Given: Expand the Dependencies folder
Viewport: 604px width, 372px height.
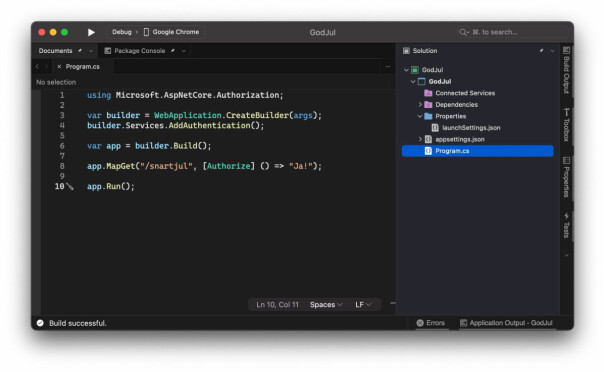Looking at the screenshot, I should pyautogui.click(x=420, y=105).
